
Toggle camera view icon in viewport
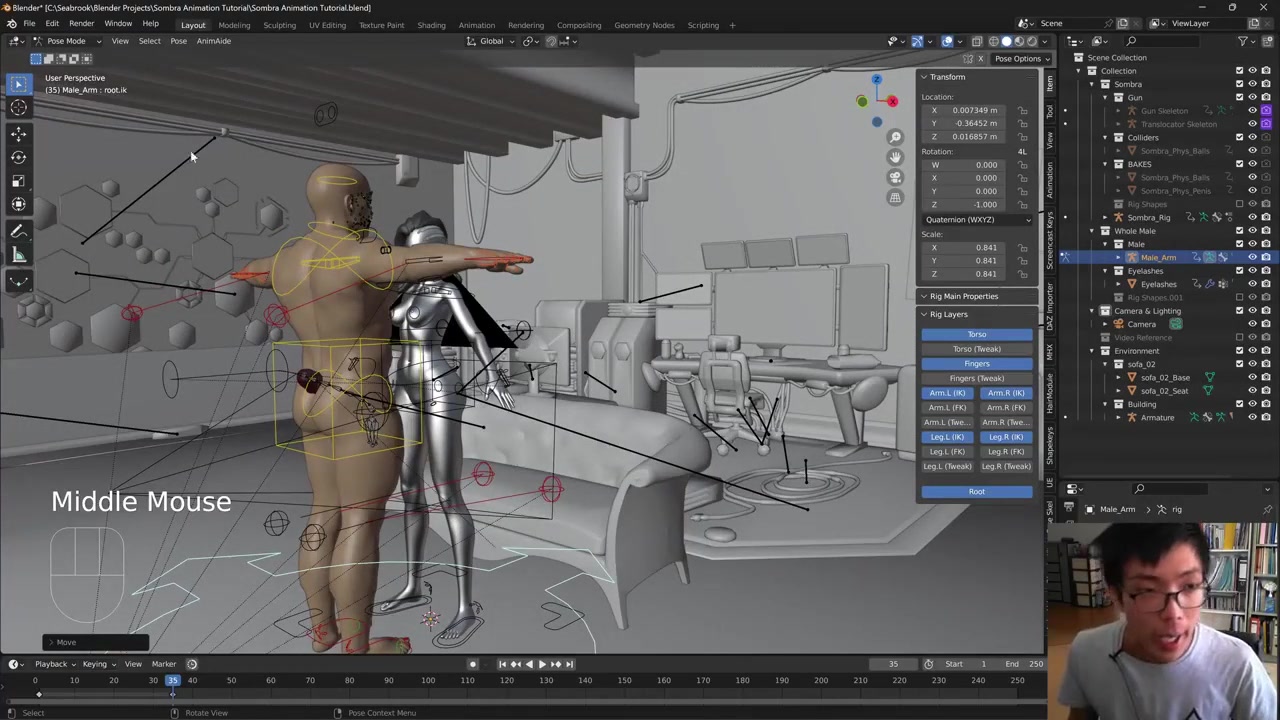click(x=895, y=177)
